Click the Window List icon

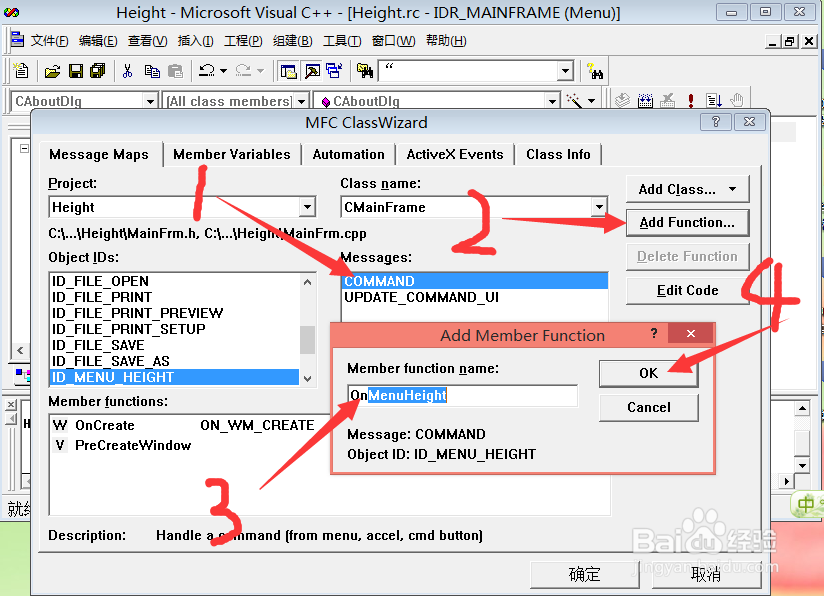(x=334, y=70)
